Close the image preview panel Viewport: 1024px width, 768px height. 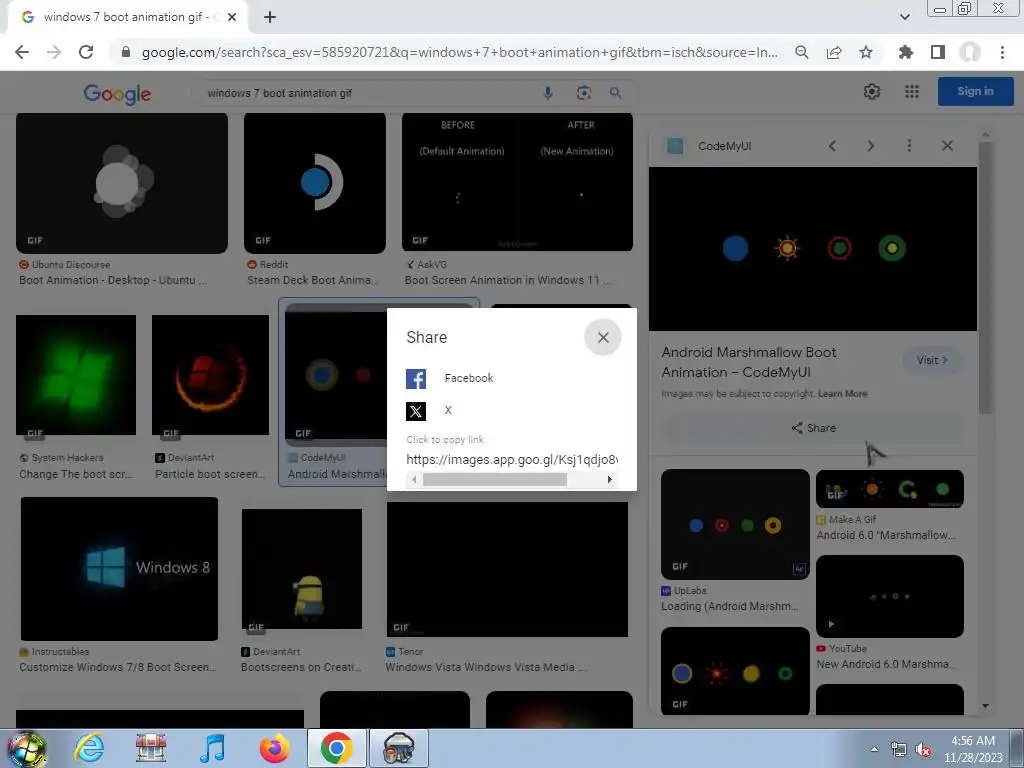pyautogui.click(x=948, y=146)
